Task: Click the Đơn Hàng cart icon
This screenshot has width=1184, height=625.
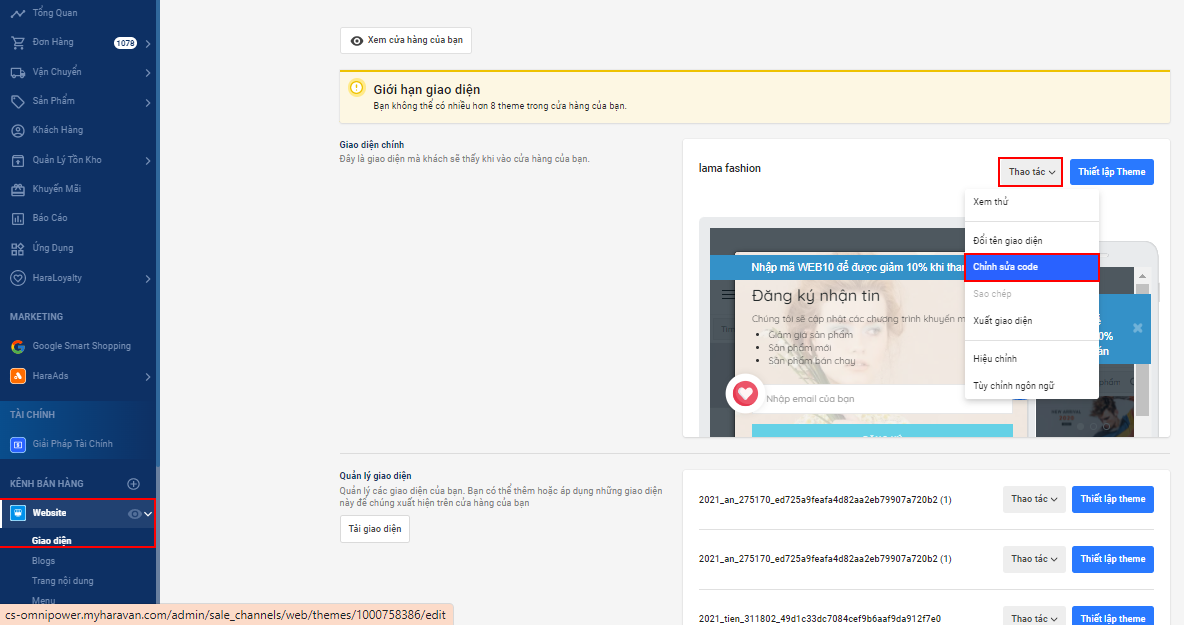Action: [17, 43]
